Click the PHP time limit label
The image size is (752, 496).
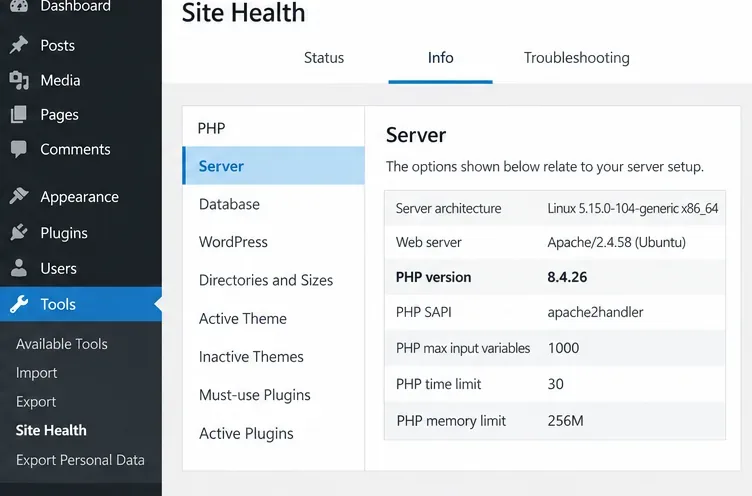click(x=438, y=384)
